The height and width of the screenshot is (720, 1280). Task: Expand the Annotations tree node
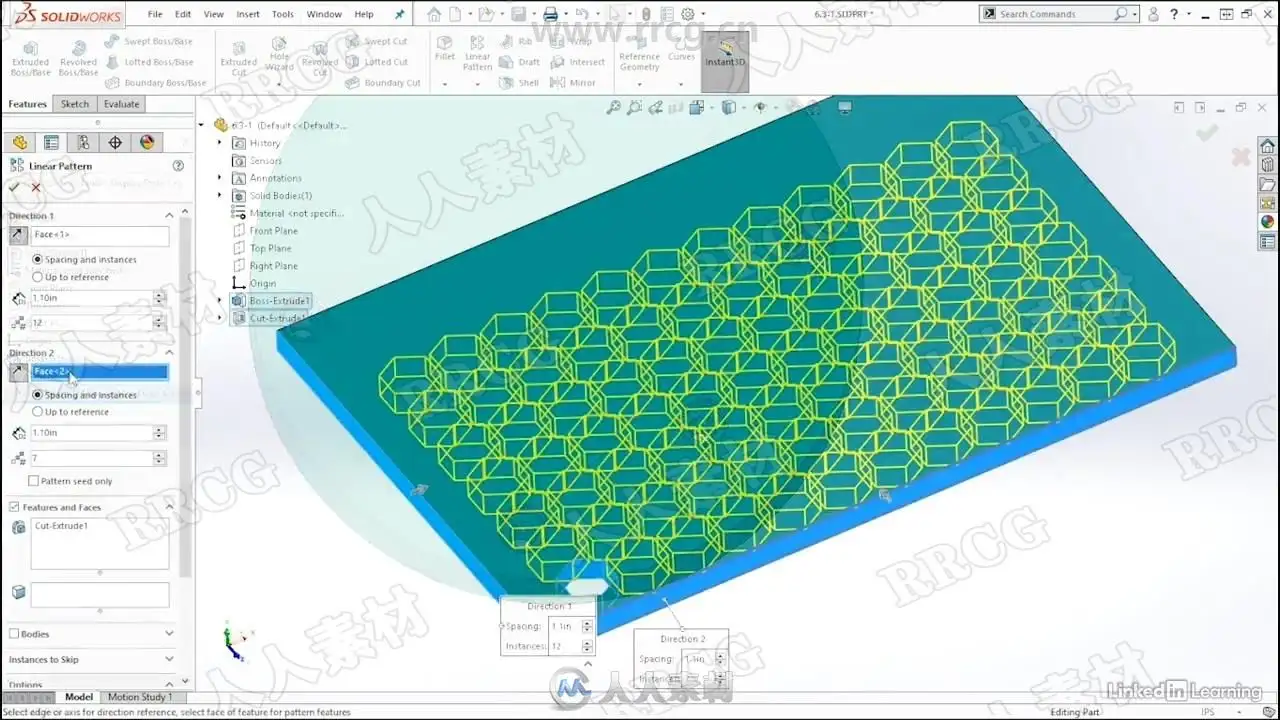220,178
